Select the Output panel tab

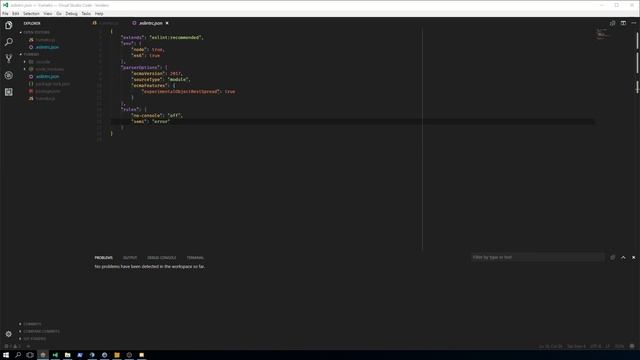130,258
